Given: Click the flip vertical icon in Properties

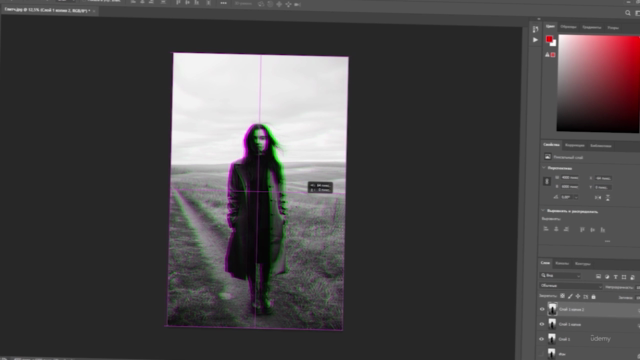Looking at the screenshot, I should click(608, 198).
